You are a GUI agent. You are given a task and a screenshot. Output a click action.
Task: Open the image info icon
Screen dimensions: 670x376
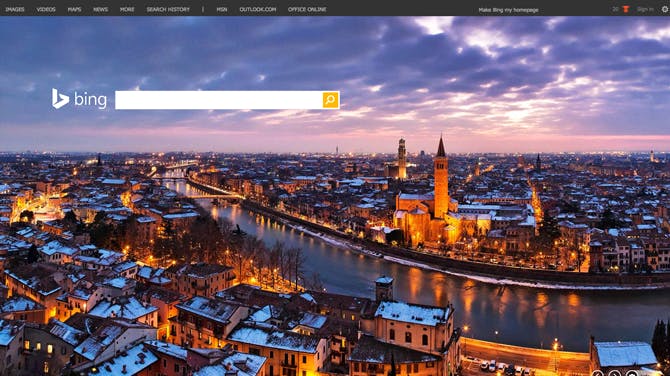click(x=632, y=374)
